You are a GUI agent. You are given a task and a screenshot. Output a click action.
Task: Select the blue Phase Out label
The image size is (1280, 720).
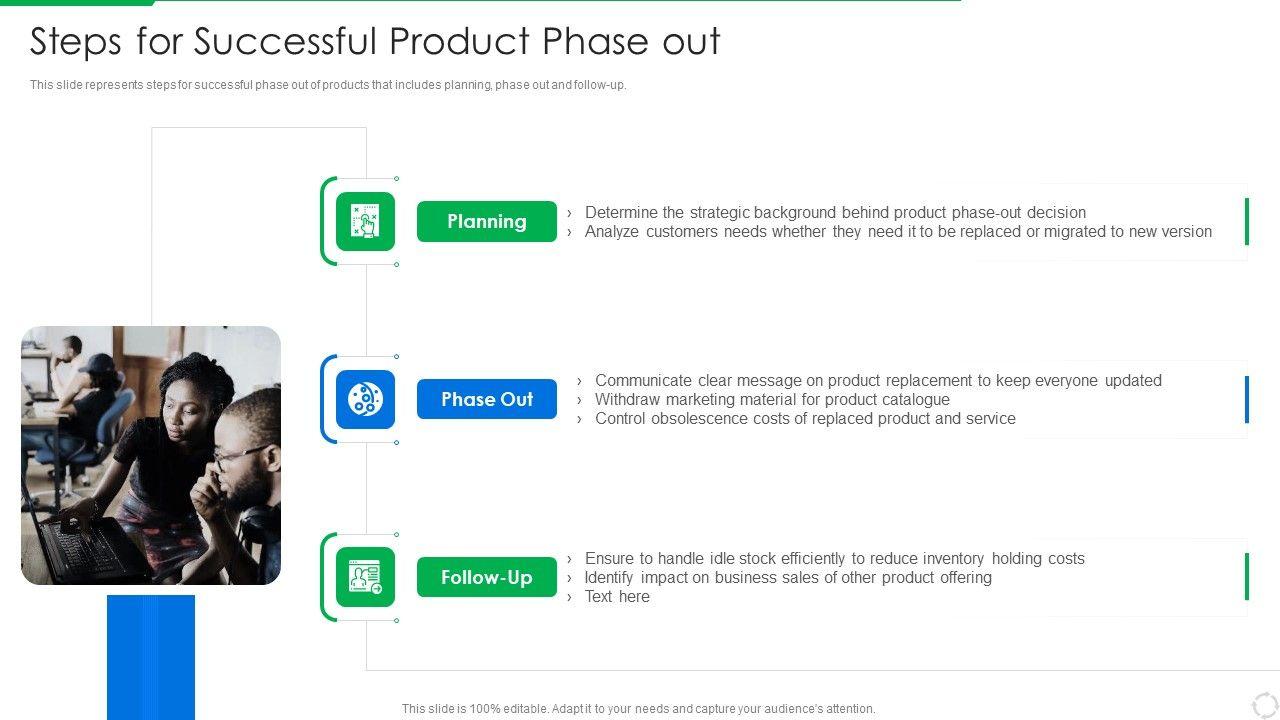(487, 399)
